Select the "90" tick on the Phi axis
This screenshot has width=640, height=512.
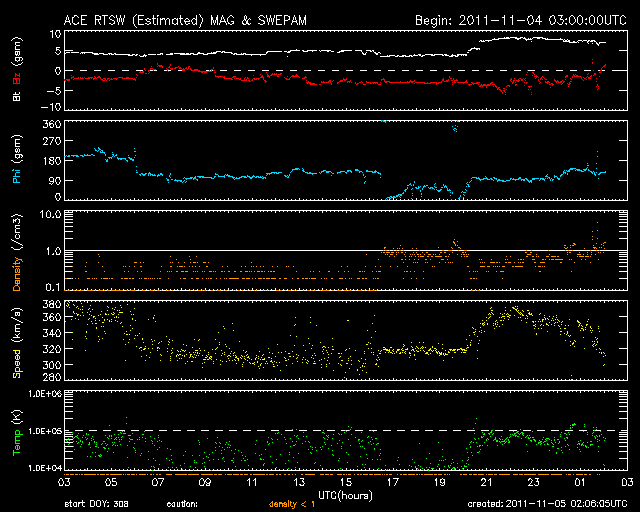click(x=55, y=180)
